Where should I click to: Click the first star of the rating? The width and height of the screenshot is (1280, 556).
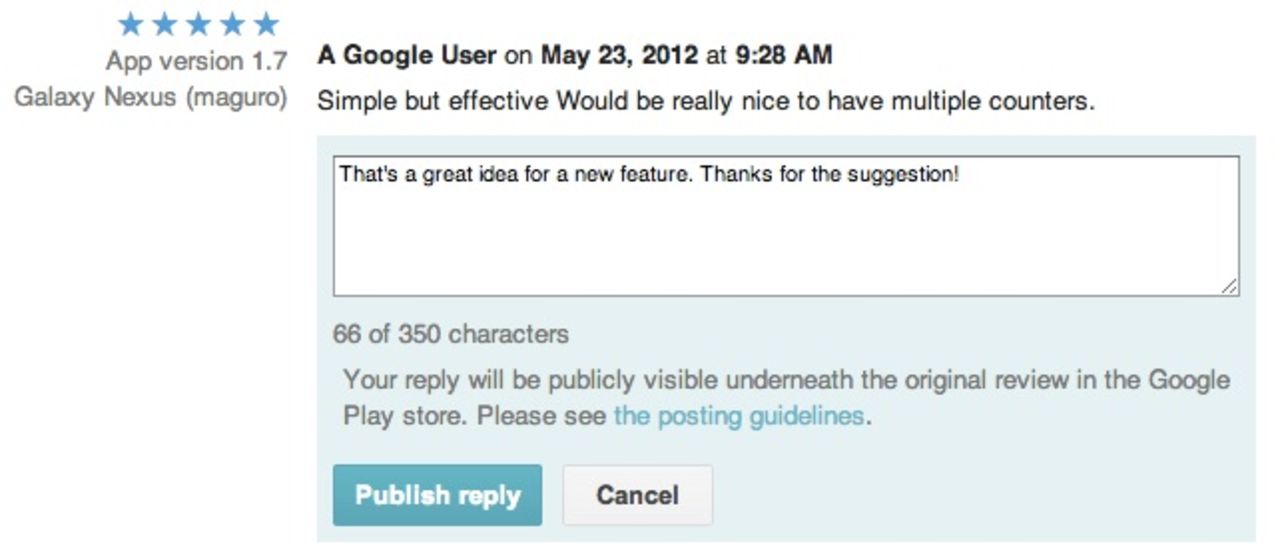[130, 24]
